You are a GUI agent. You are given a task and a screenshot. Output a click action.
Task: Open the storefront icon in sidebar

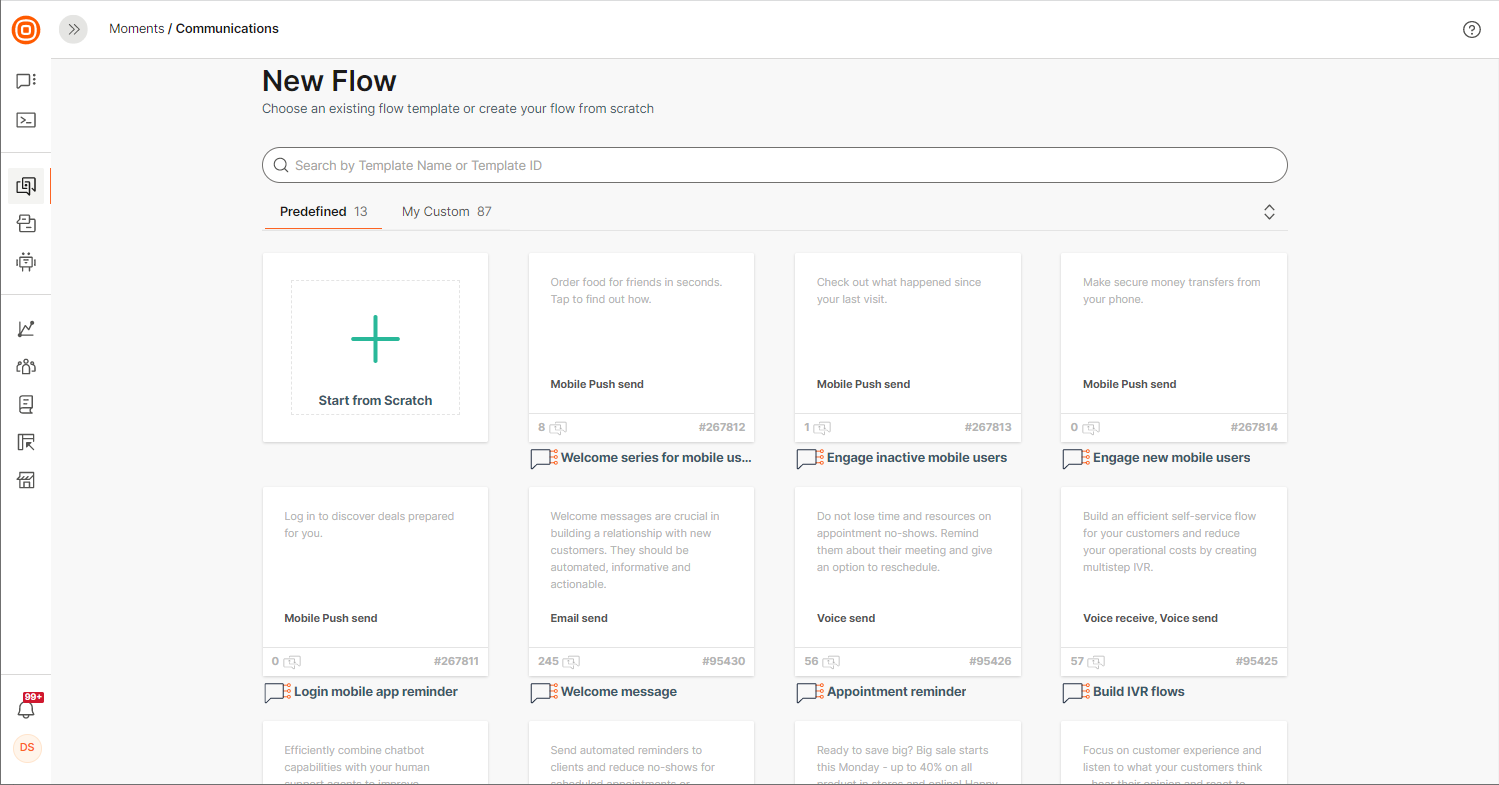(x=26, y=481)
